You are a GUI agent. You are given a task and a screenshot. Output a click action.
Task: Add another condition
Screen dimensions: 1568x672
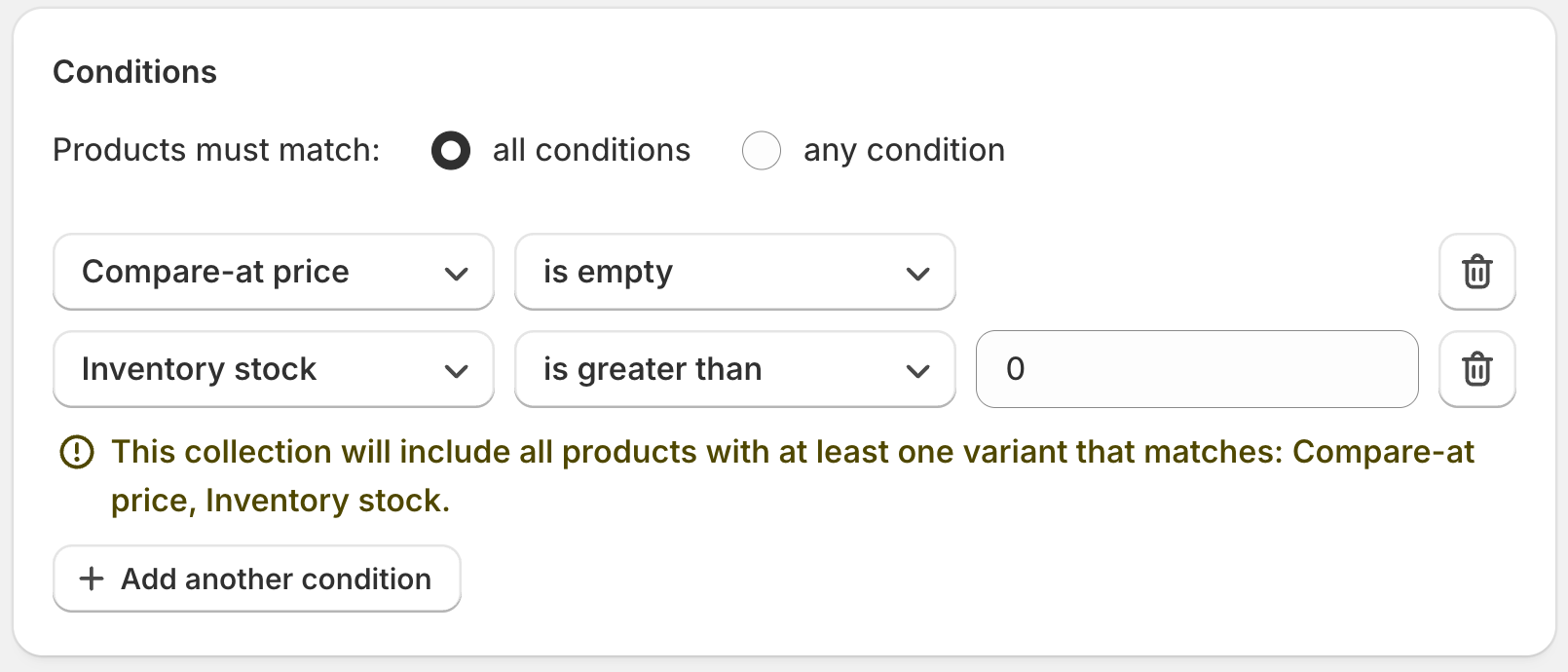(257, 579)
